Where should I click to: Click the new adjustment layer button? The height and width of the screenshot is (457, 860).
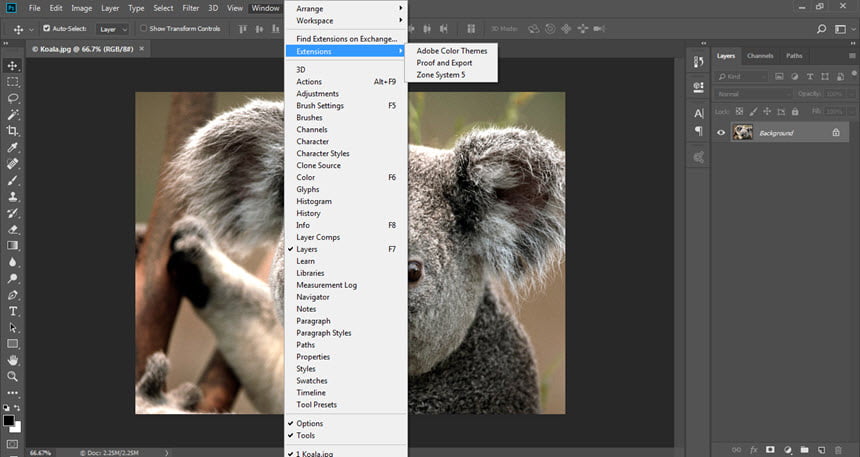788,450
